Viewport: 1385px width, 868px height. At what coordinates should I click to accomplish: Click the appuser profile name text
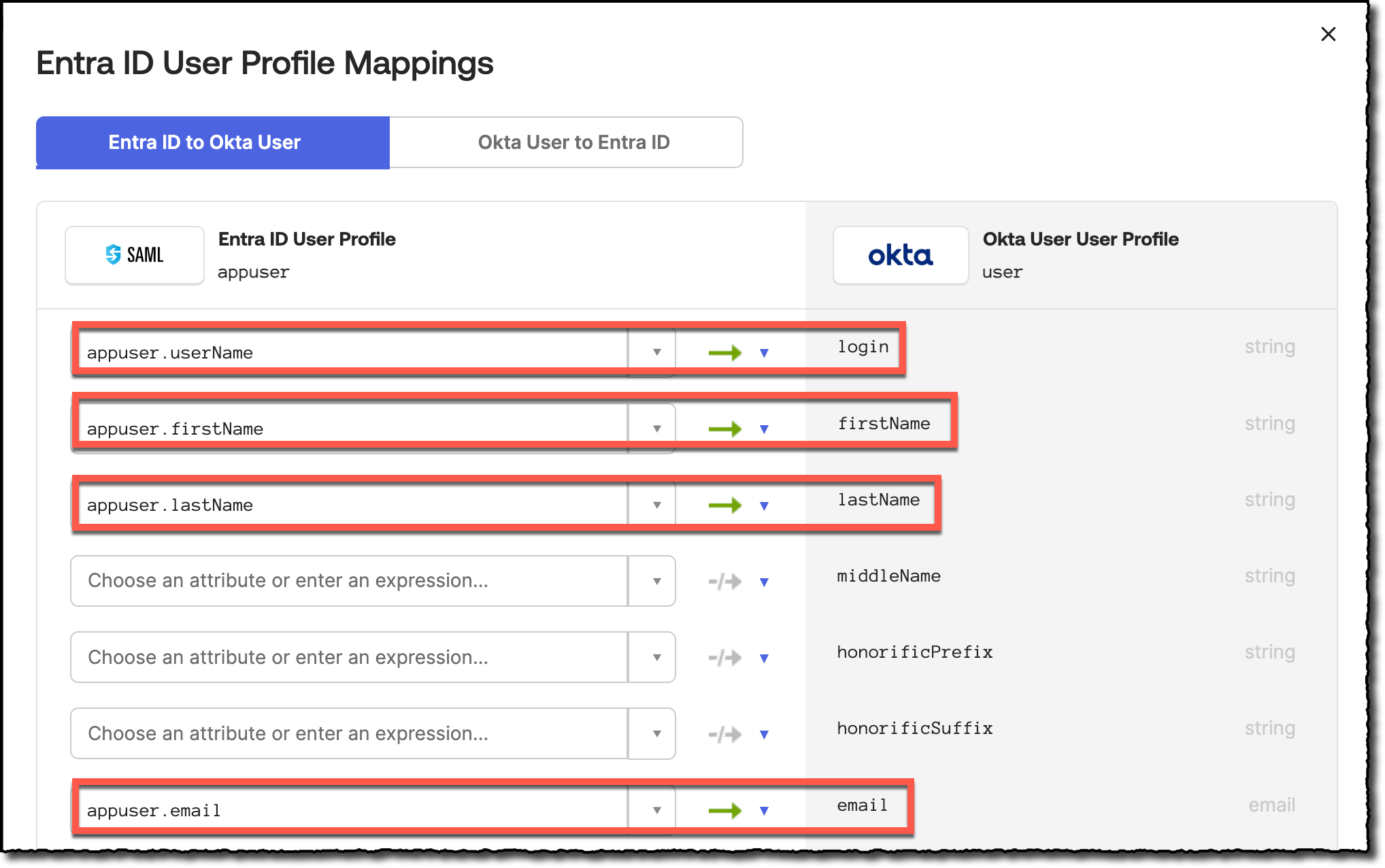253,272
